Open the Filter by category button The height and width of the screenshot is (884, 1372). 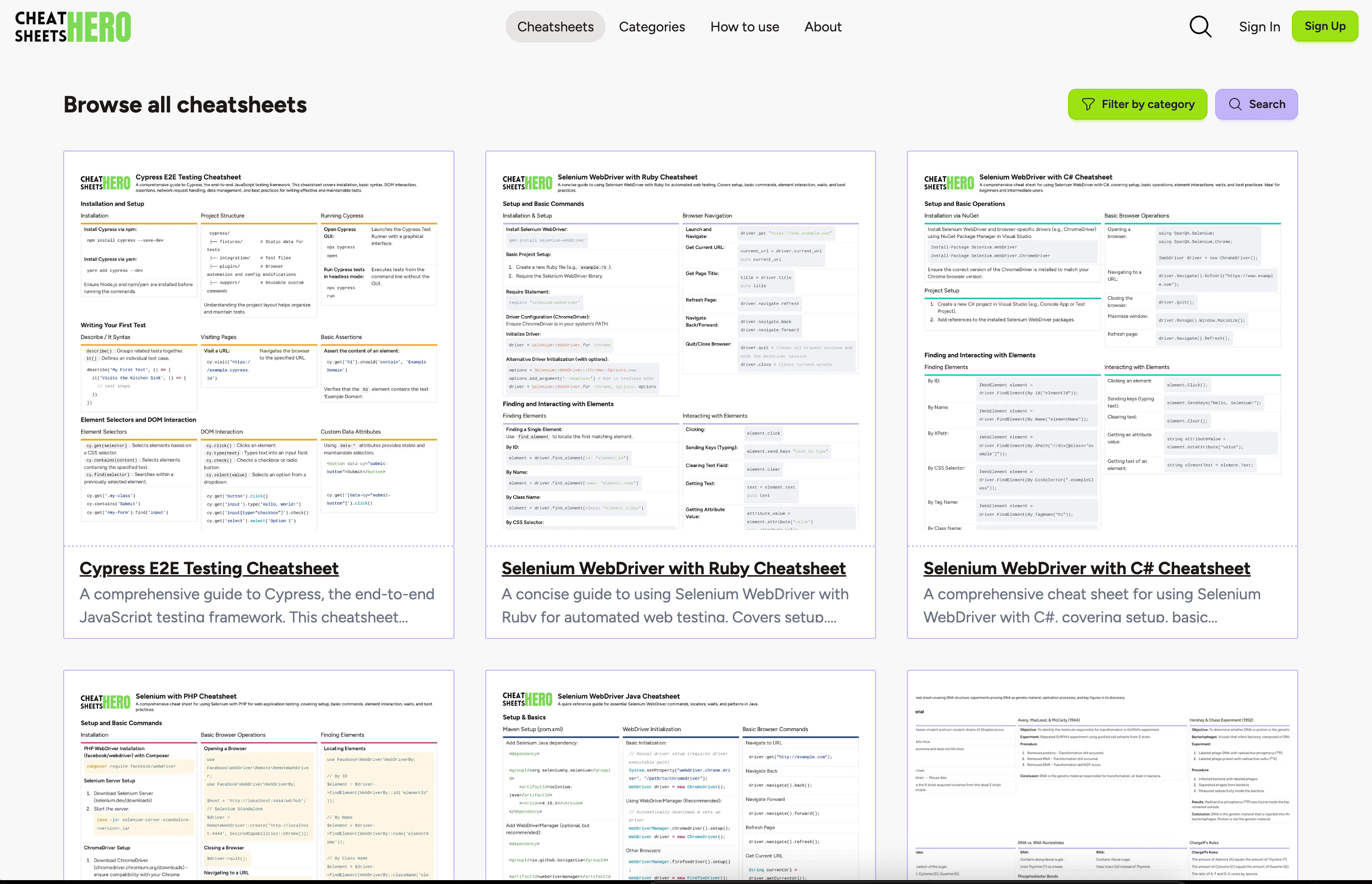pos(1137,104)
